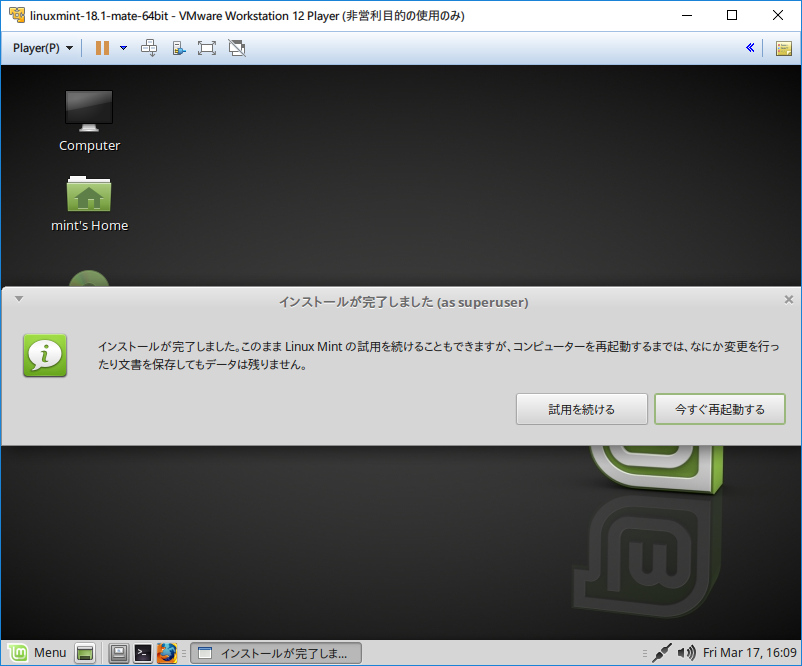Screen dimensions: 802x666
Task: Open the VMware notes panel icon
Action: (783, 48)
